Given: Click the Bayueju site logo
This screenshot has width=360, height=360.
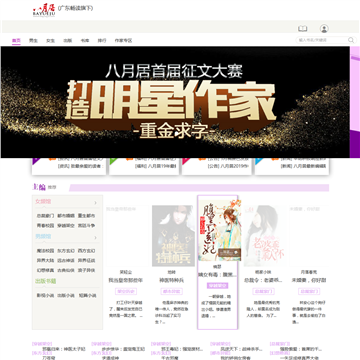Looking at the screenshot, I should (x=44, y=9).
